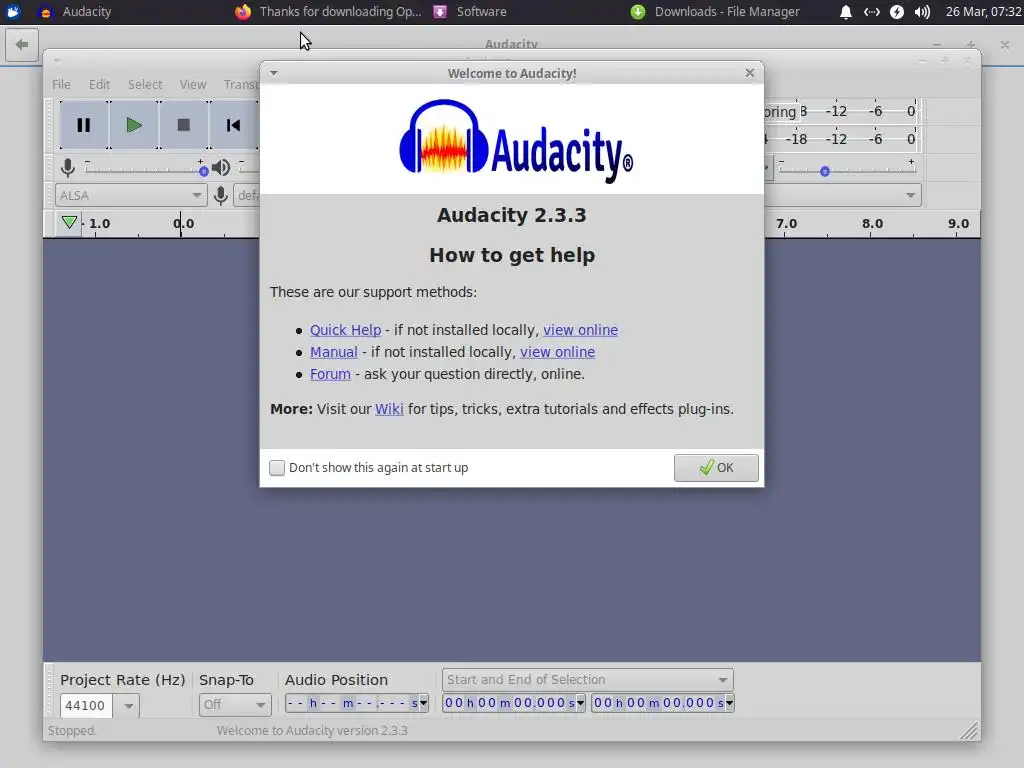Image resolution: width=1024 pixels, height=768 pixels.
Task: Click the 7.0 mark on the timeline ruler
Action: 786,223
